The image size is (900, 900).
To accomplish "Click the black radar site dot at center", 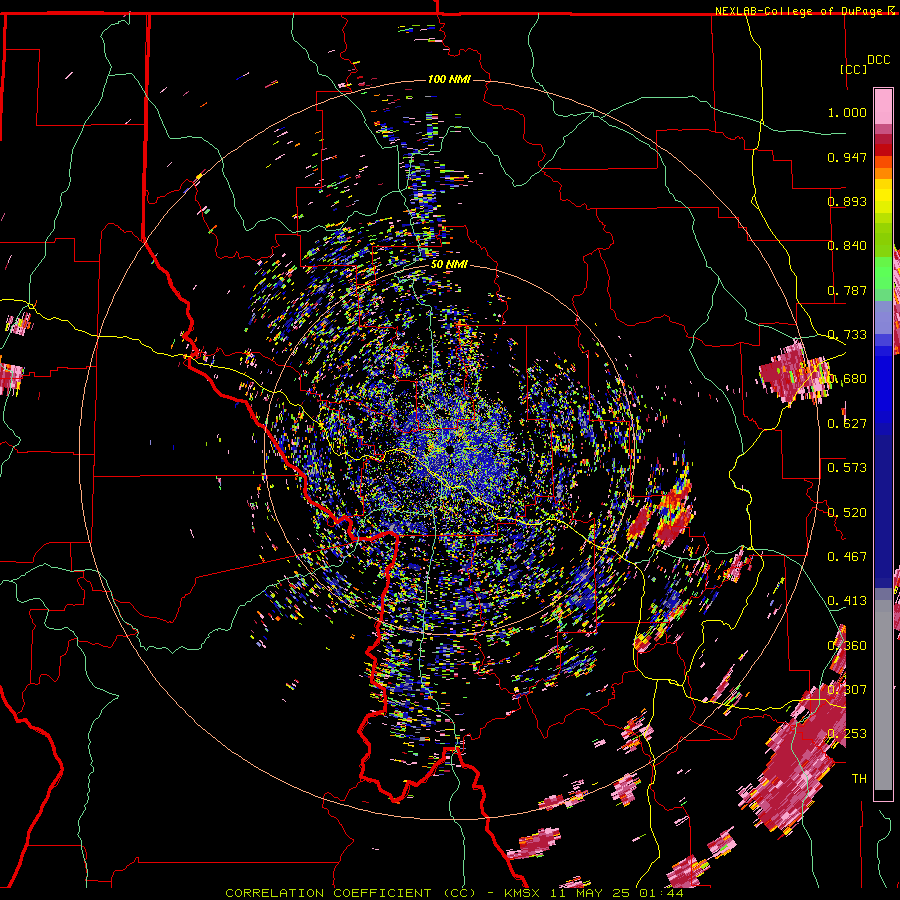I will point(449,449).
